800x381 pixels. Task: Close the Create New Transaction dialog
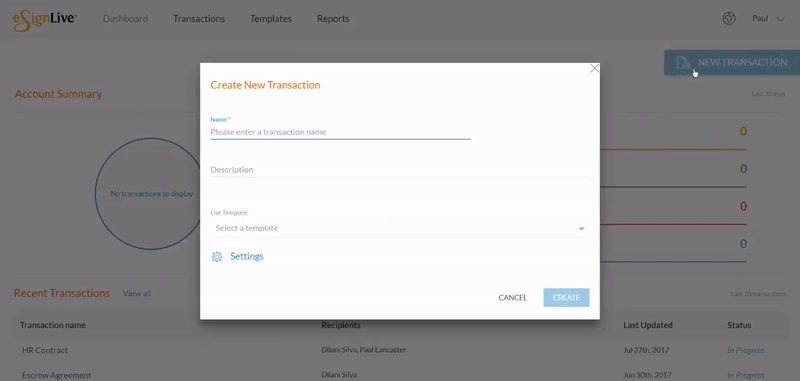pyautogui.click(x=594, y=68)
